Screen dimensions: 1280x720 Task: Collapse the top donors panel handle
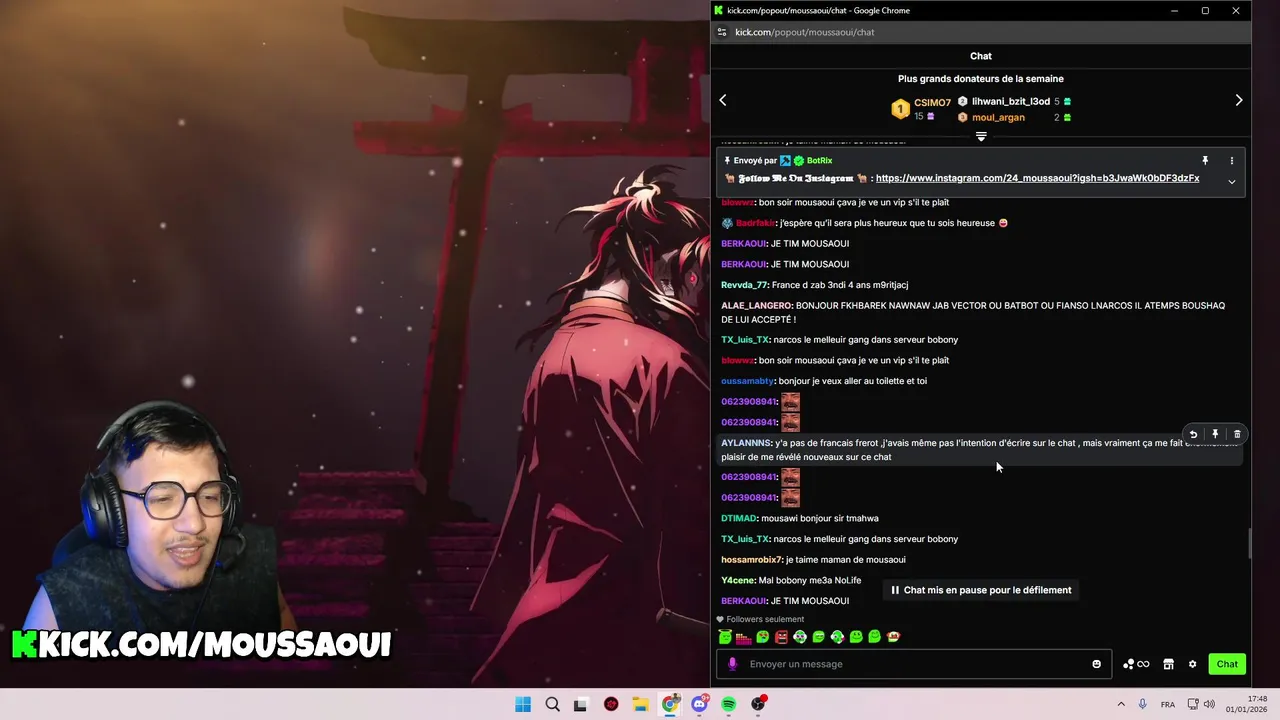(981, 137)
